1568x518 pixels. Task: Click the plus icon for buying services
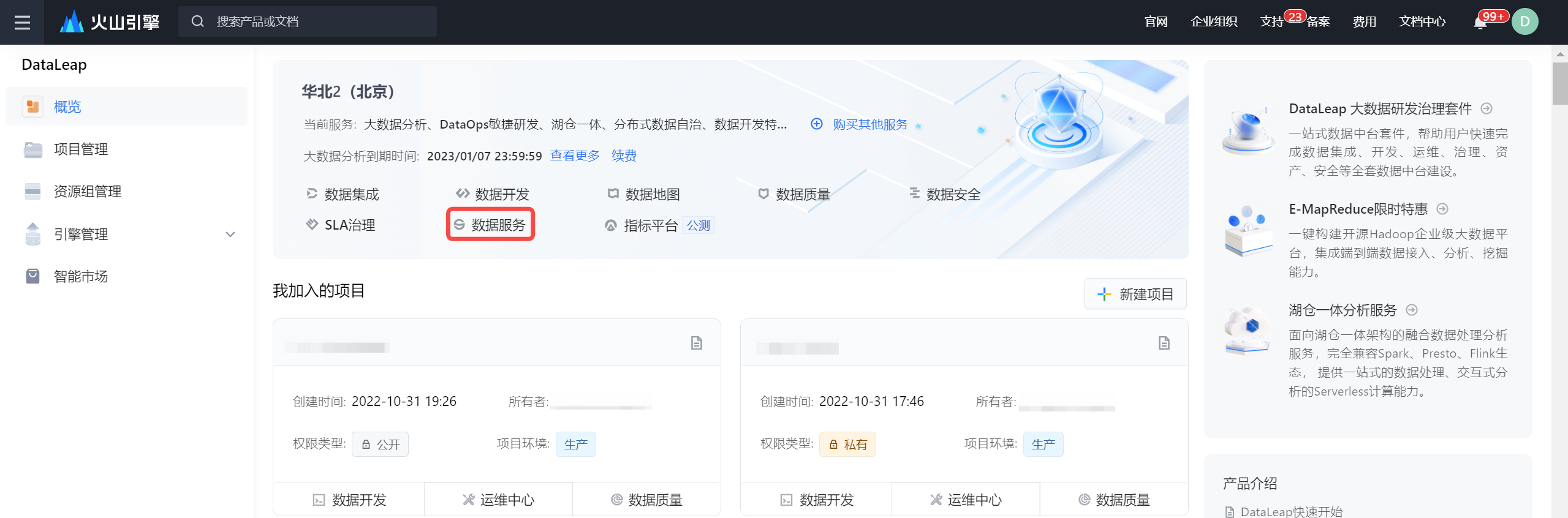(x=817, y=124)
